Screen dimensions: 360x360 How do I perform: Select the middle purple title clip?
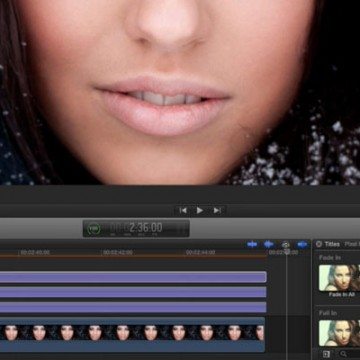(x=133, y=292)
